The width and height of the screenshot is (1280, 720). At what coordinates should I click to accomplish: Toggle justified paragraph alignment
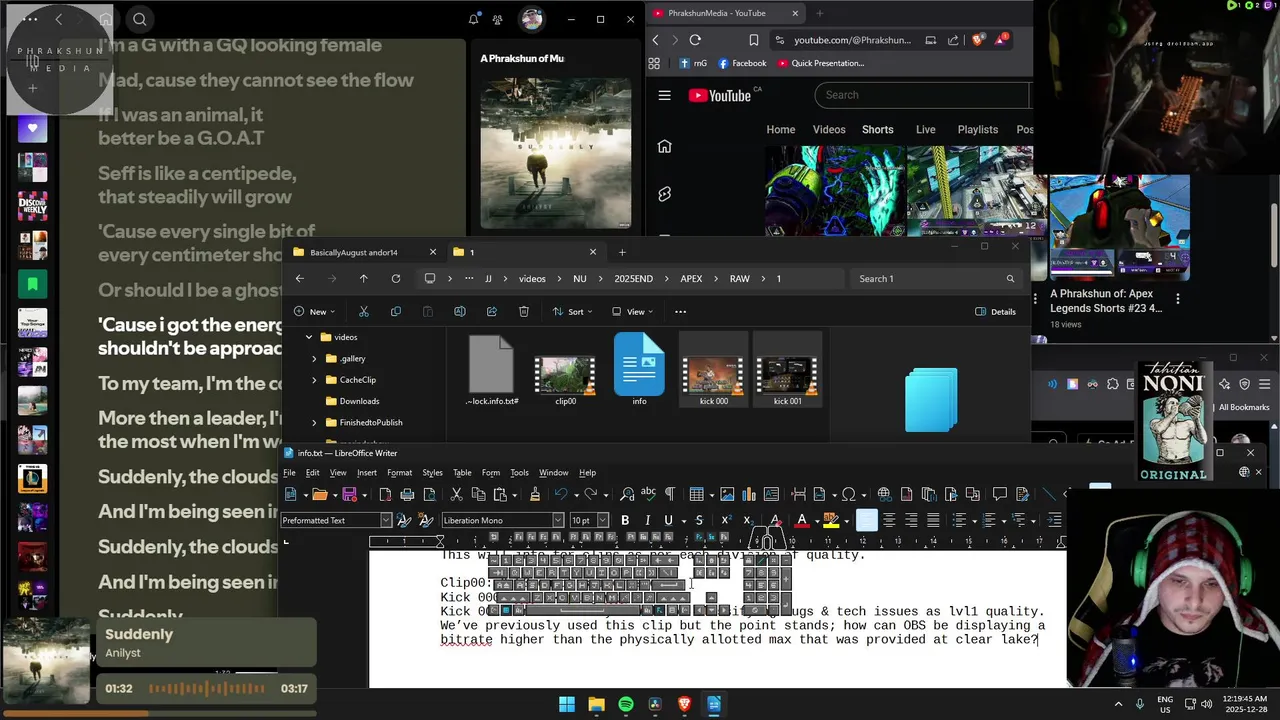tap(933, 520)
